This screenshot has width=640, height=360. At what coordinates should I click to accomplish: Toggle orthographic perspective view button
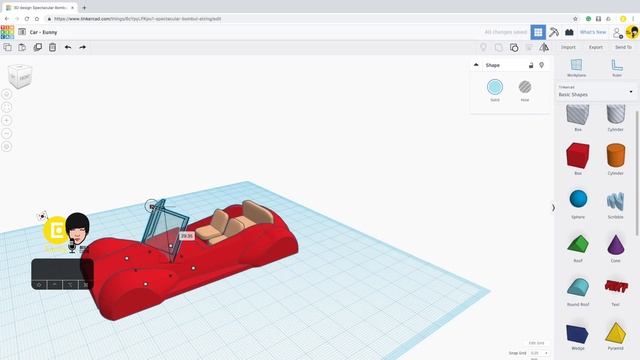pos(7,147)
